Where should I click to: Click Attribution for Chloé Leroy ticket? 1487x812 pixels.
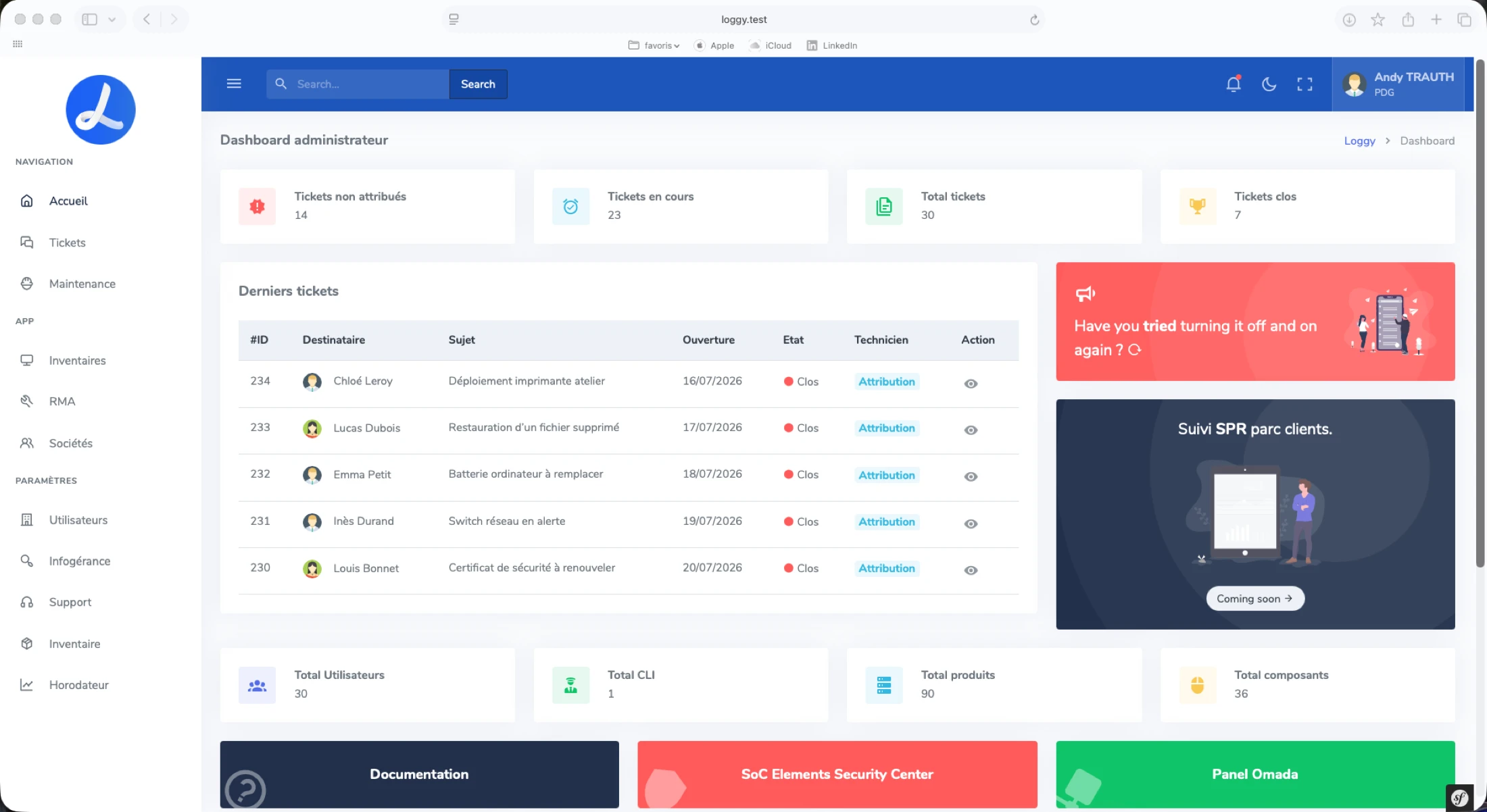(887, 382)
